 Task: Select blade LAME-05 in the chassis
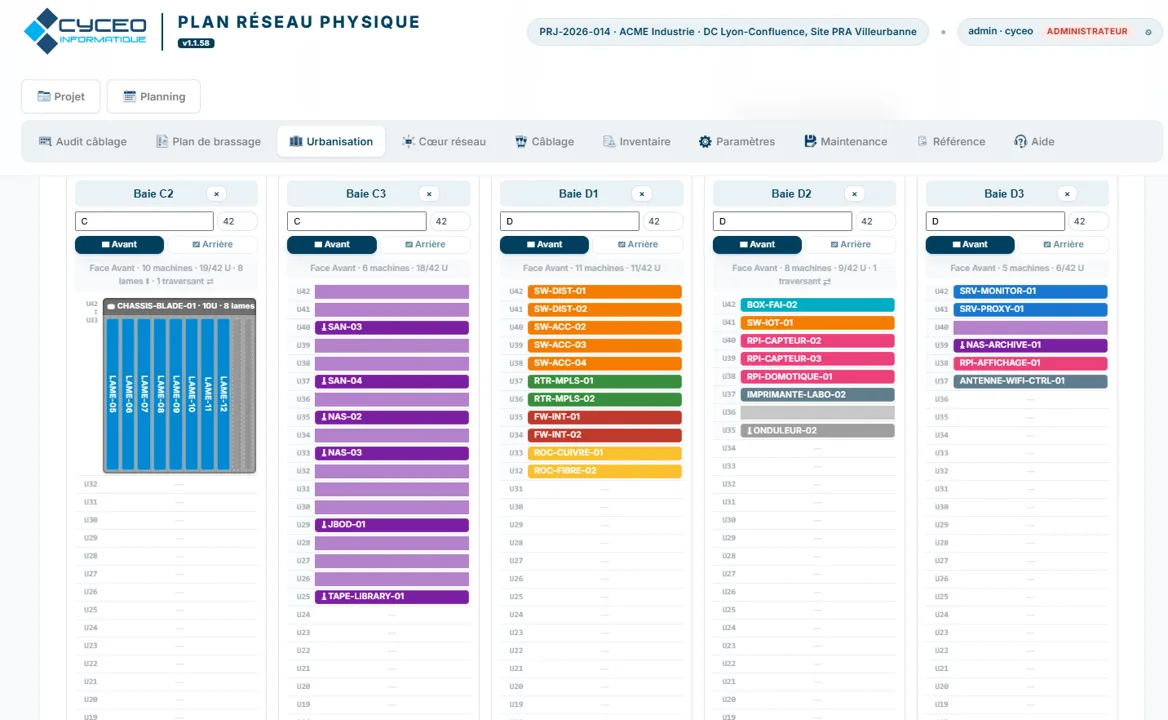112,394
